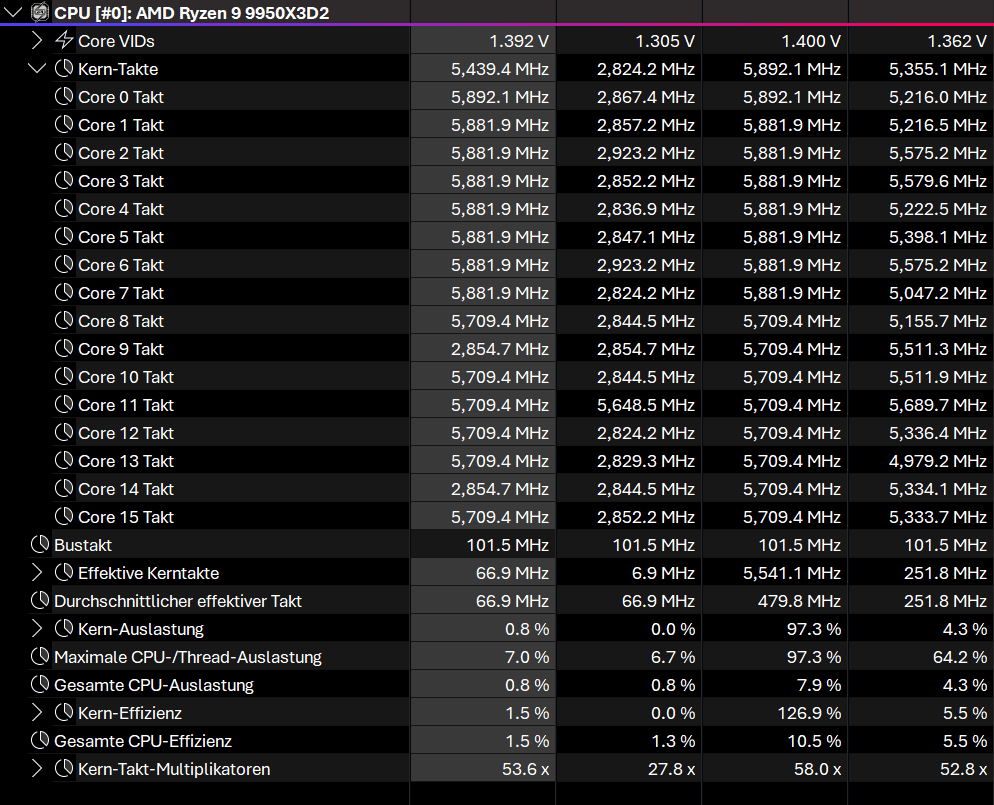Viewport: 994px width, 805px height.
Task: Click the lightning icon beside Core VIDs
Action: [x=64, y=41]
